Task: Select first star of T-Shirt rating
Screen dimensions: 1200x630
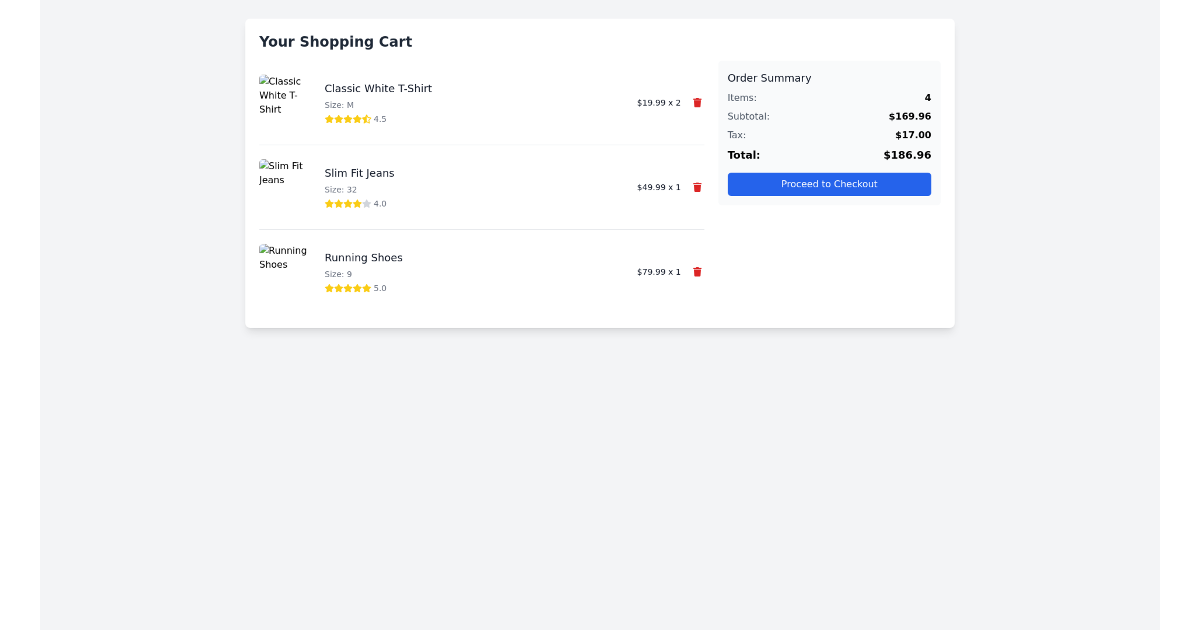Action: [329, 119]
